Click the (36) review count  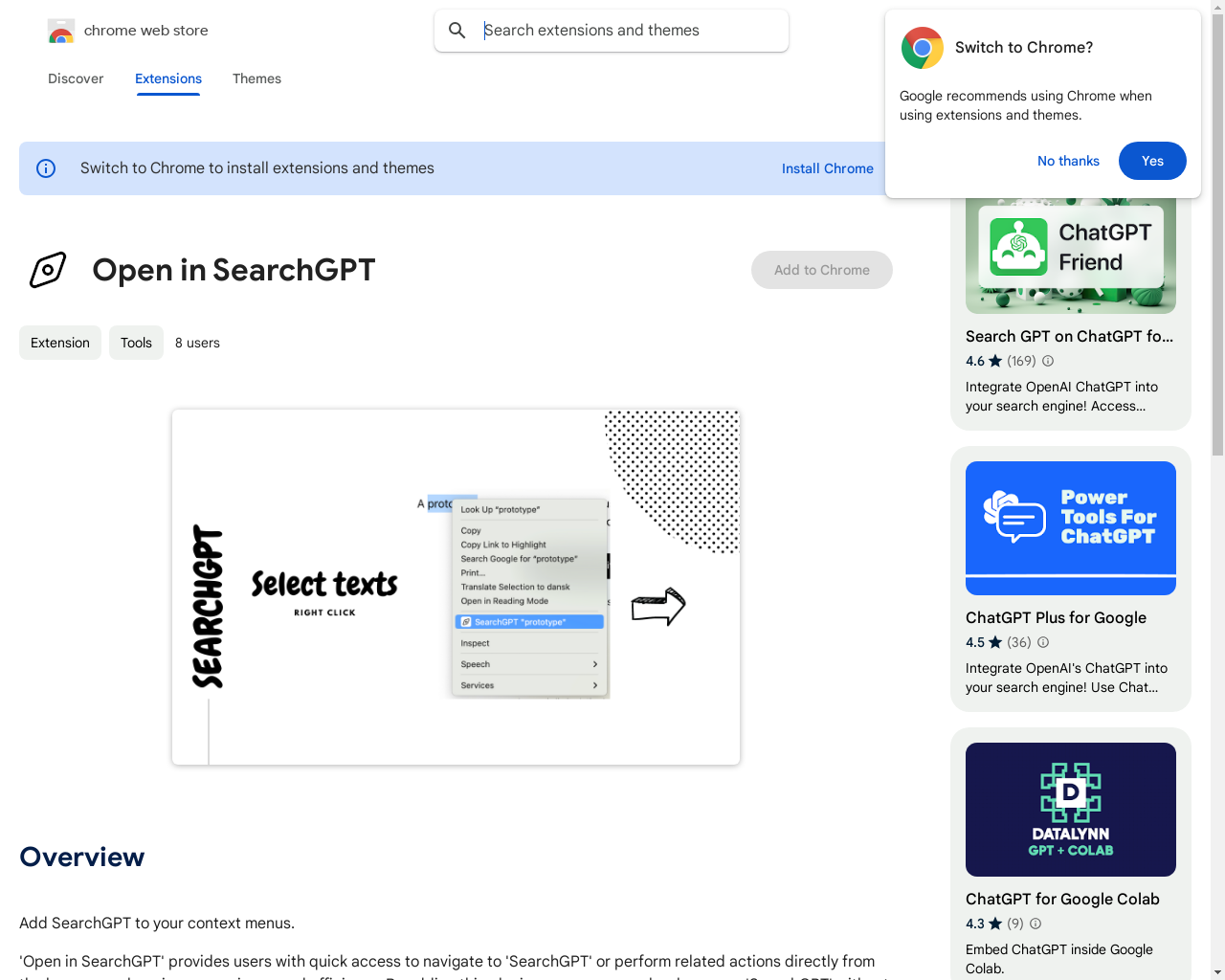tap(1019, 642)
